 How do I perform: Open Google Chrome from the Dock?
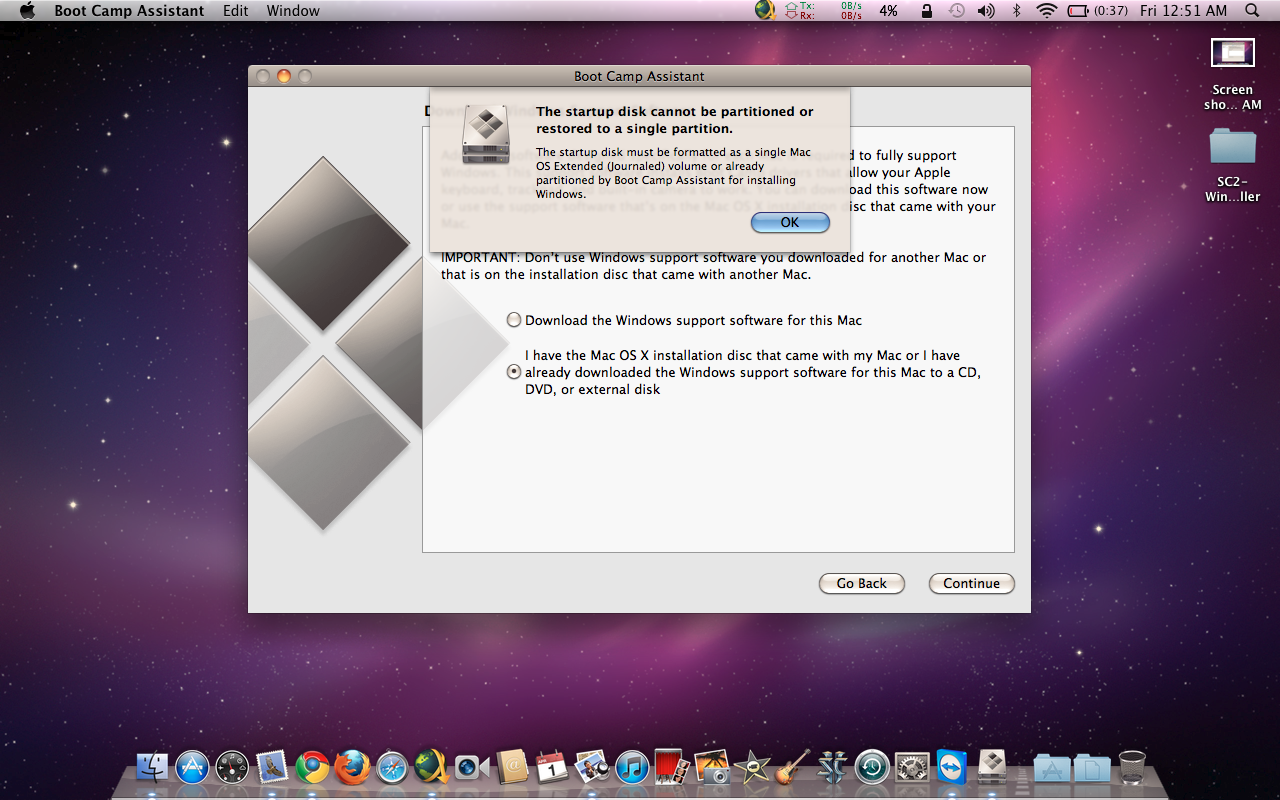312,767
